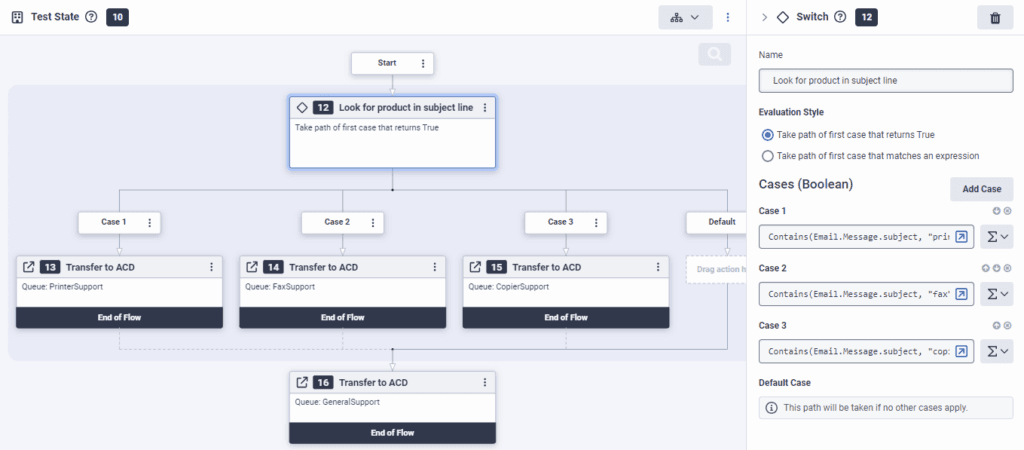Viewport: 1024px width, 450px height.
Task: Click the Add Case button
Action: pyautogui.click(x=980, y=189)
